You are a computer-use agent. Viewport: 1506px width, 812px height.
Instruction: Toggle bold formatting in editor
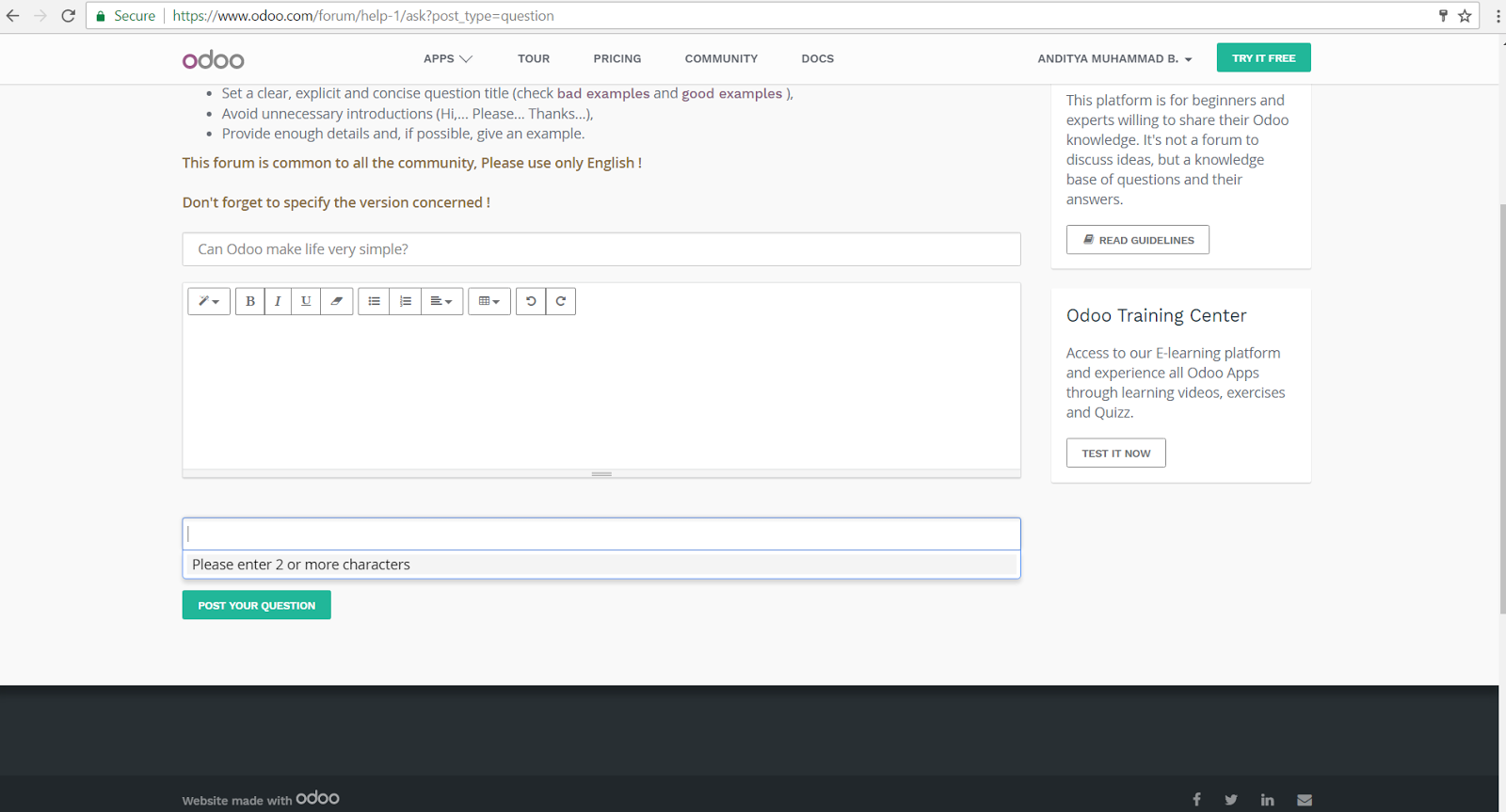tap(249, 301)
